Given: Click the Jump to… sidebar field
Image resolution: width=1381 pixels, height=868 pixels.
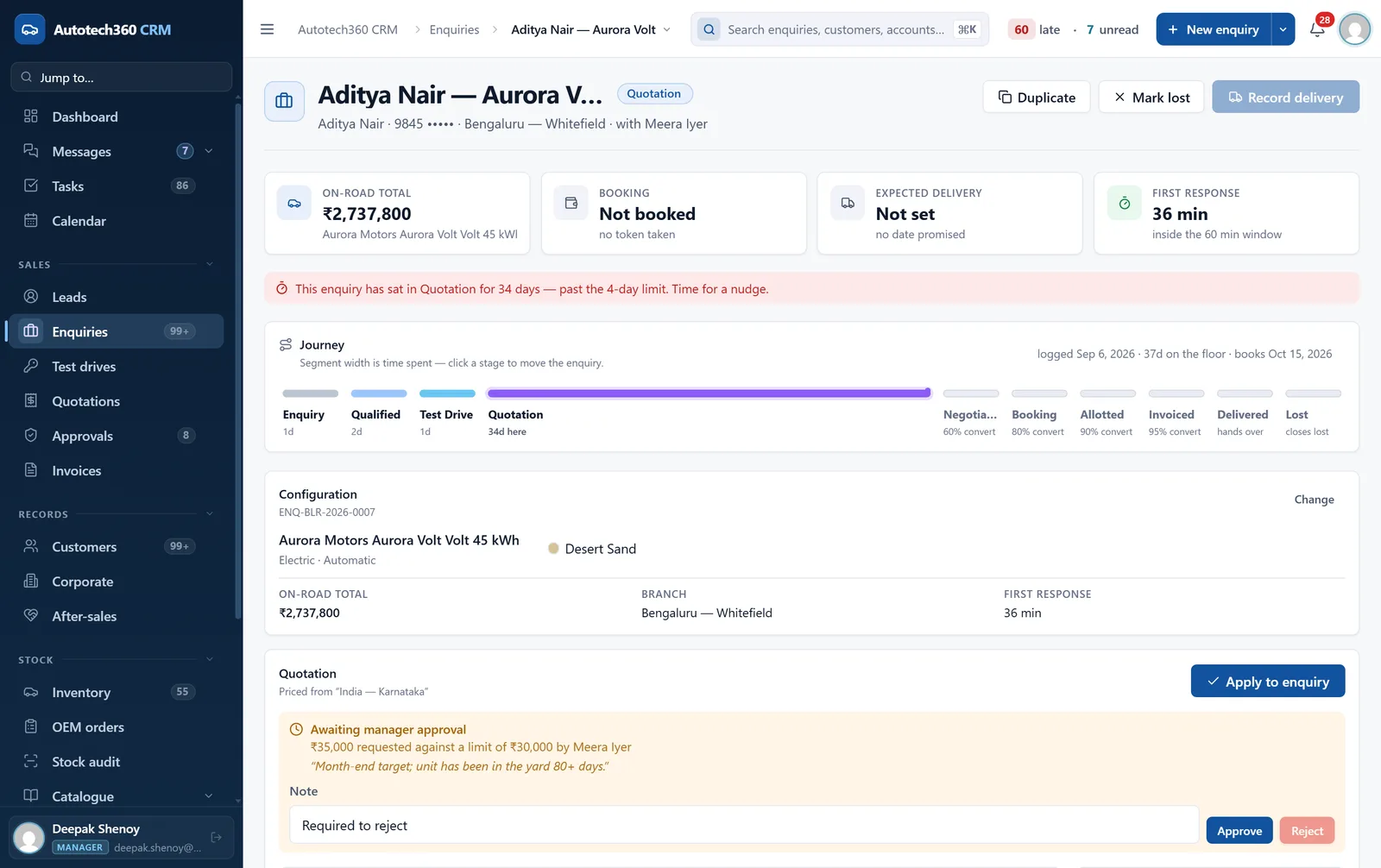Looking at the screenshot, I should (122, 78).
